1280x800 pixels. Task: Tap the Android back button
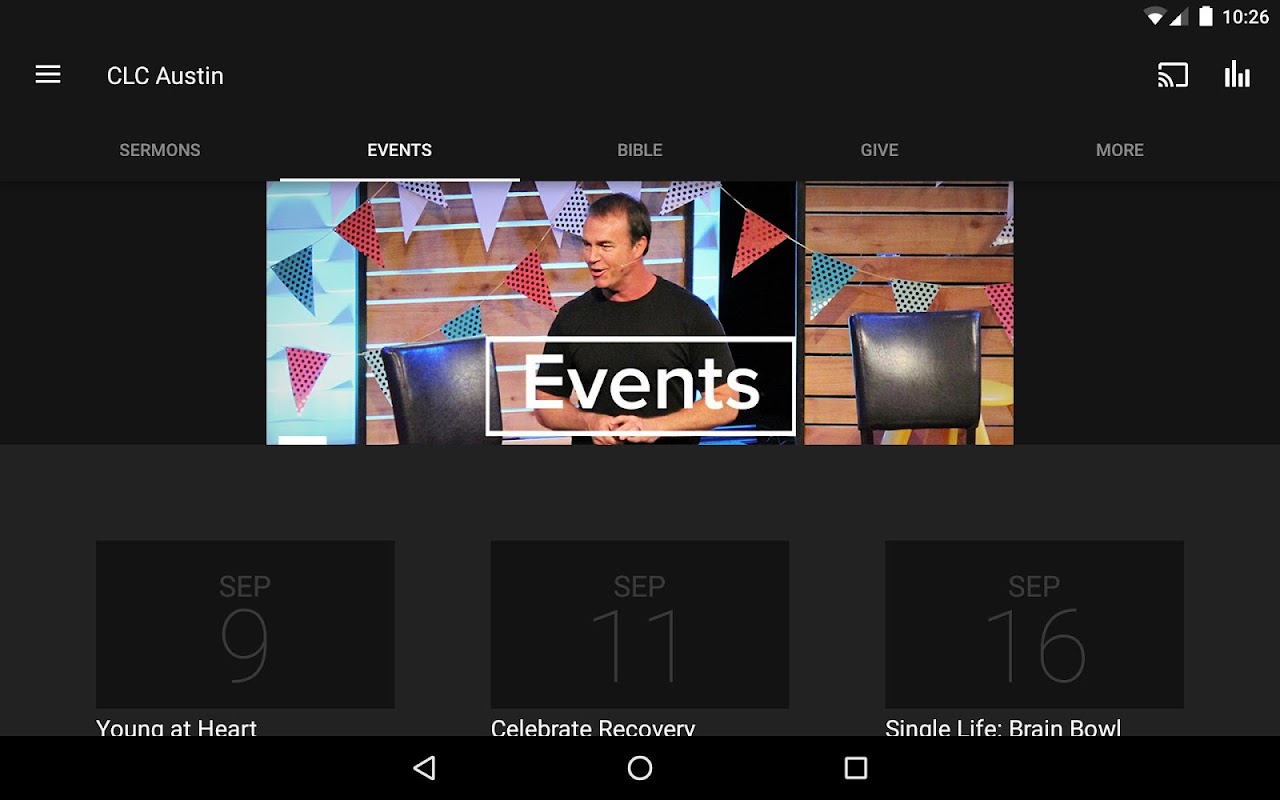(425, 768)
